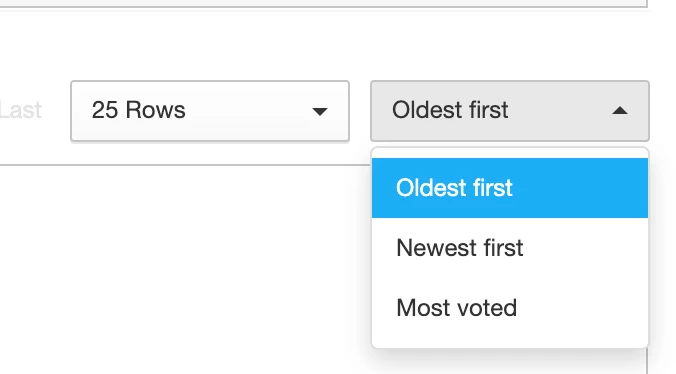Click the upward triangle beside Oldest first

(620, 111)
